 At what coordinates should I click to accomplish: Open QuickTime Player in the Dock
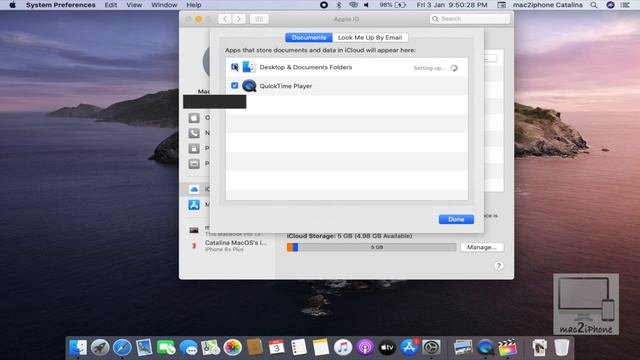coord(485,348)
